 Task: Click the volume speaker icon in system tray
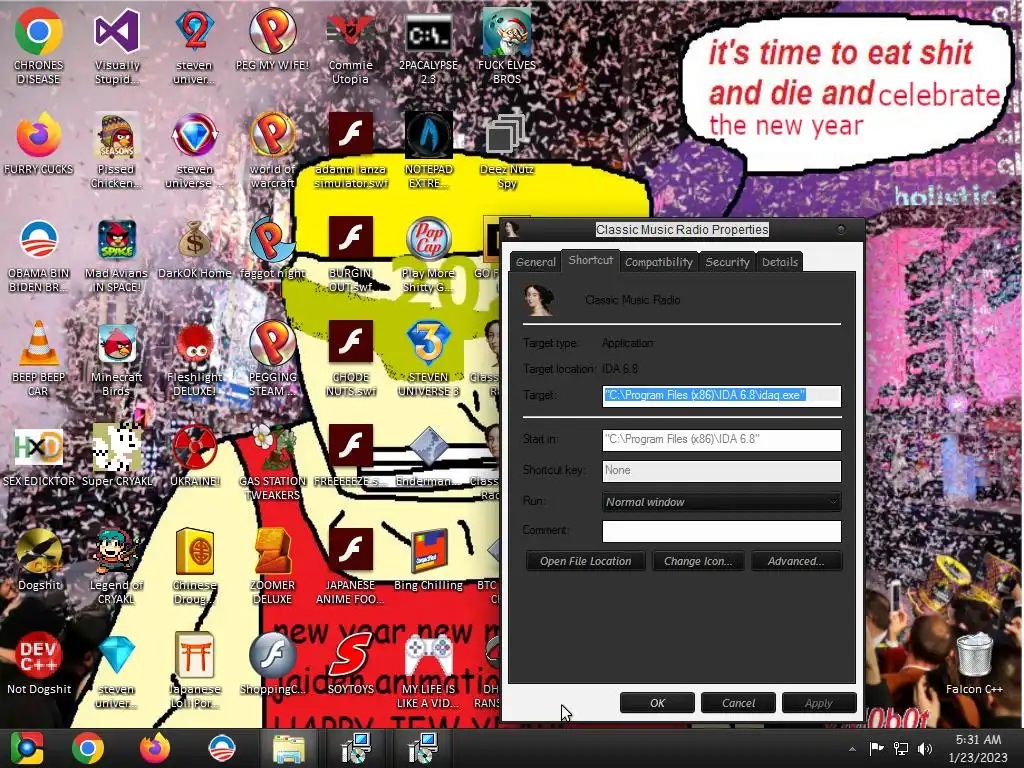coord(925,749)
